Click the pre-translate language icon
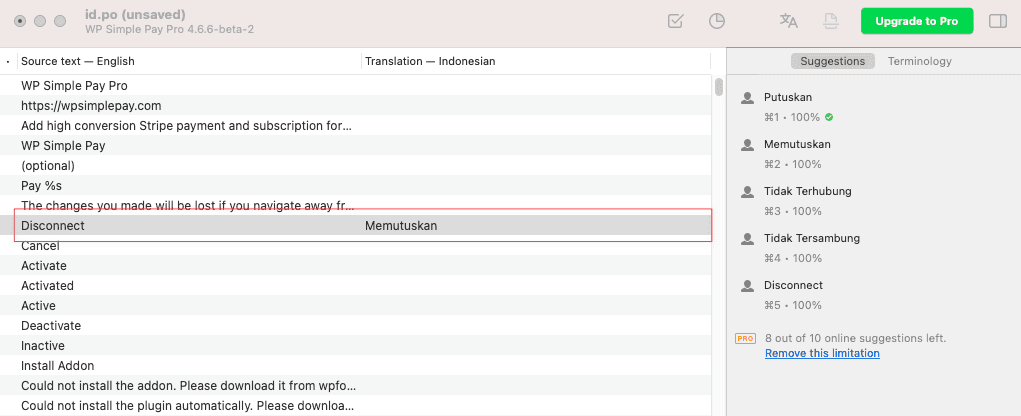This screenshot has height=416, width=1021. coord(789,21)
